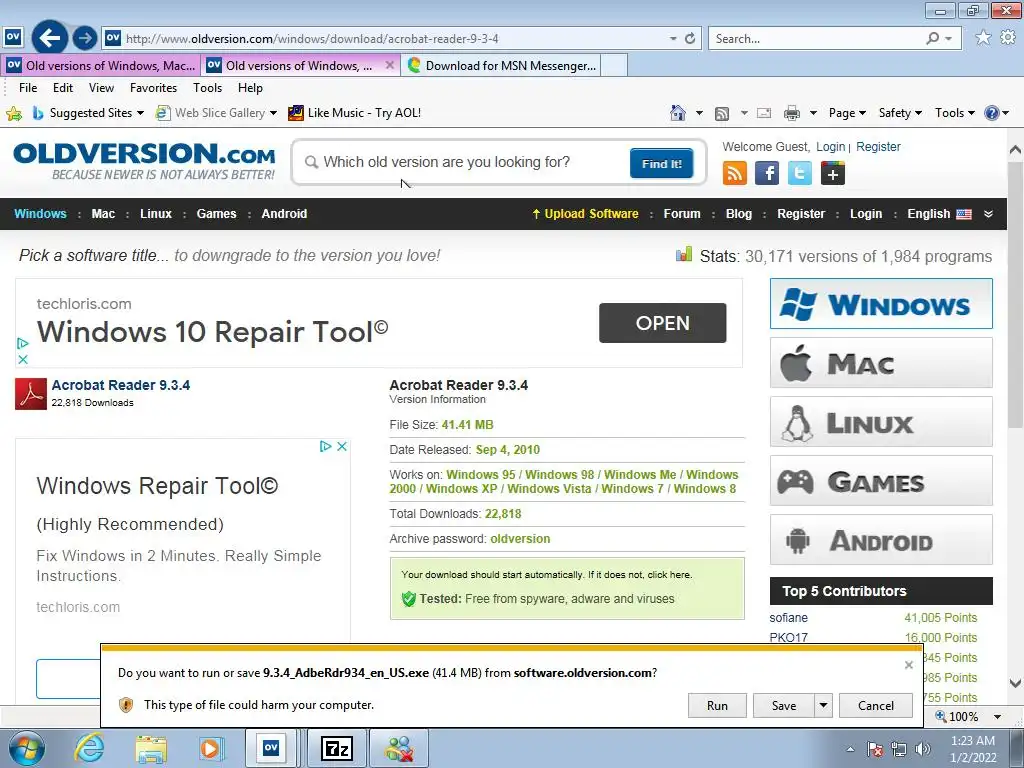
Task: Open the Register link next to Login
Action: pyautogui.click(x=878, y=147)
